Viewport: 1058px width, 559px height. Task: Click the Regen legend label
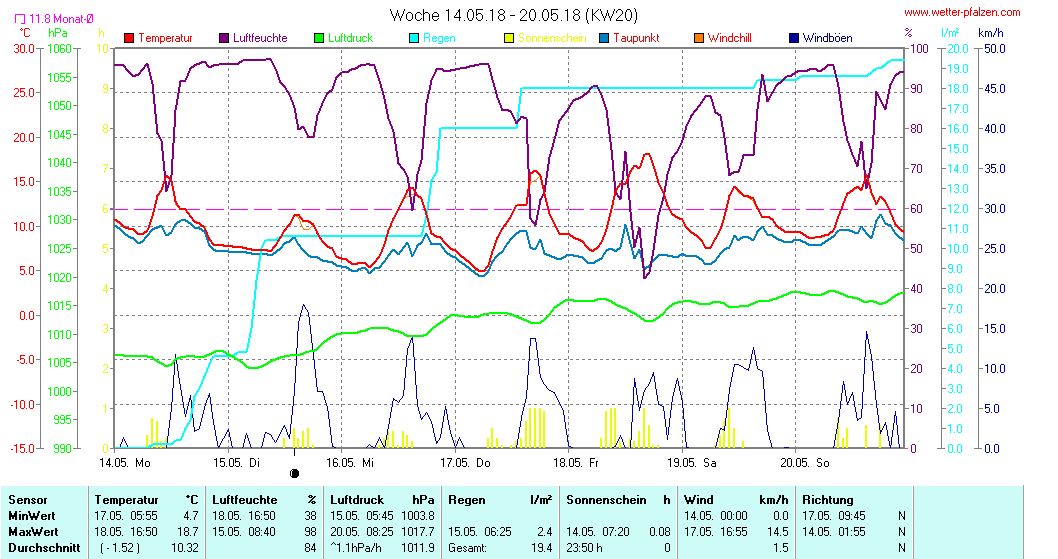click(439, 38)
